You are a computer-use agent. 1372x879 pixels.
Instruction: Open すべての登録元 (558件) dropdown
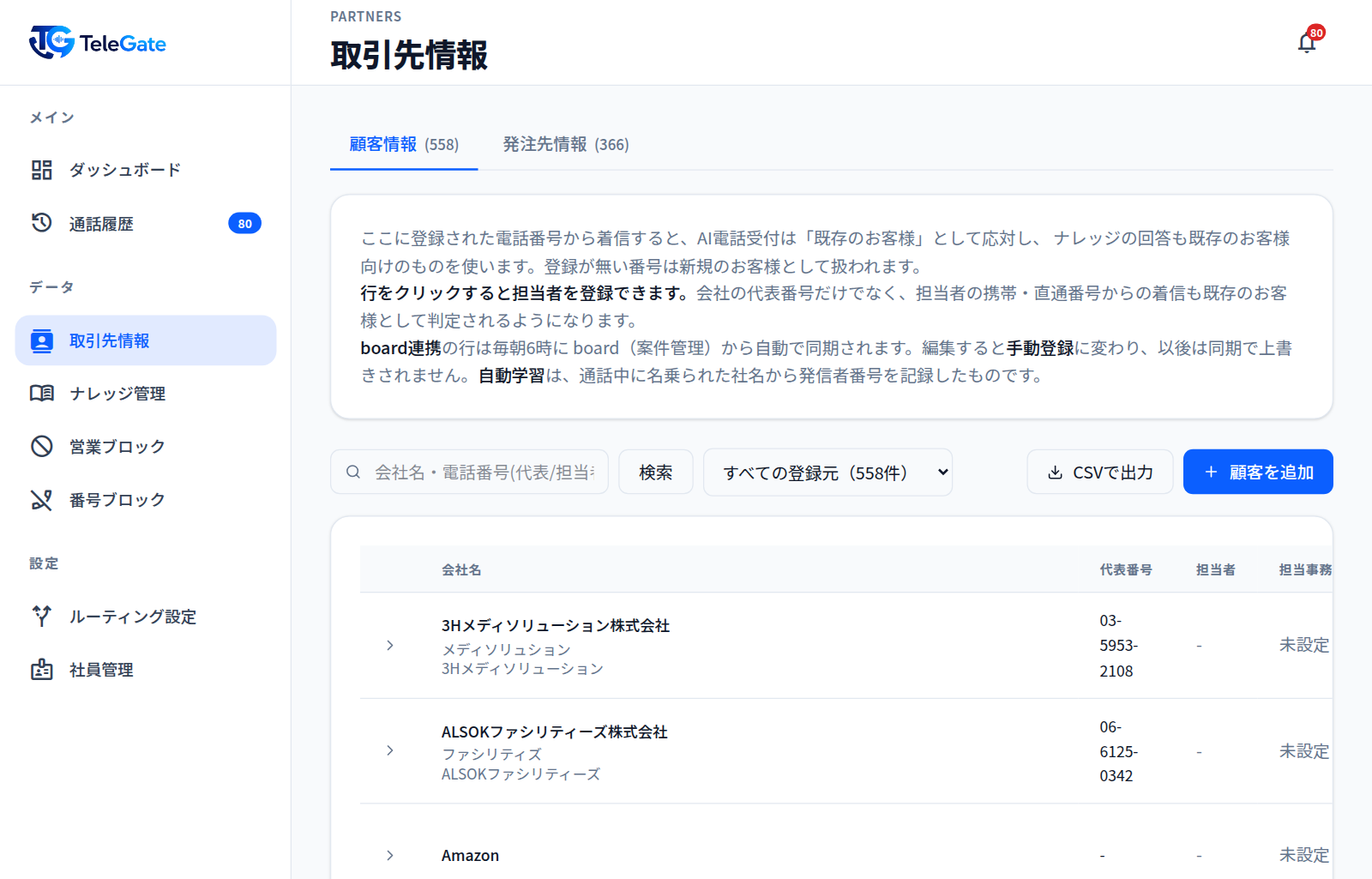(x=827, y=473)
